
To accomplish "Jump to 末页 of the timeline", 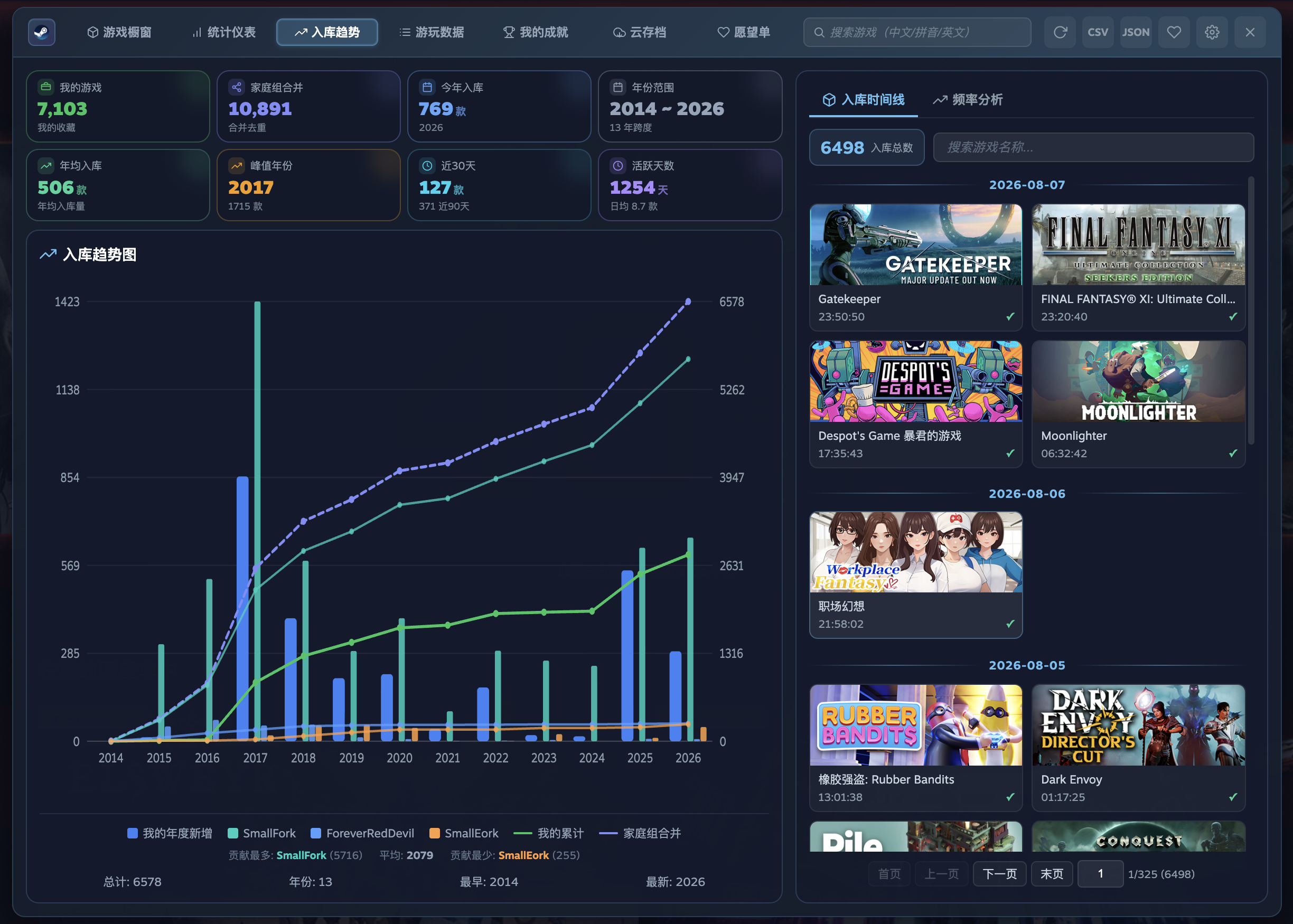I will [x=1052, y=874].
